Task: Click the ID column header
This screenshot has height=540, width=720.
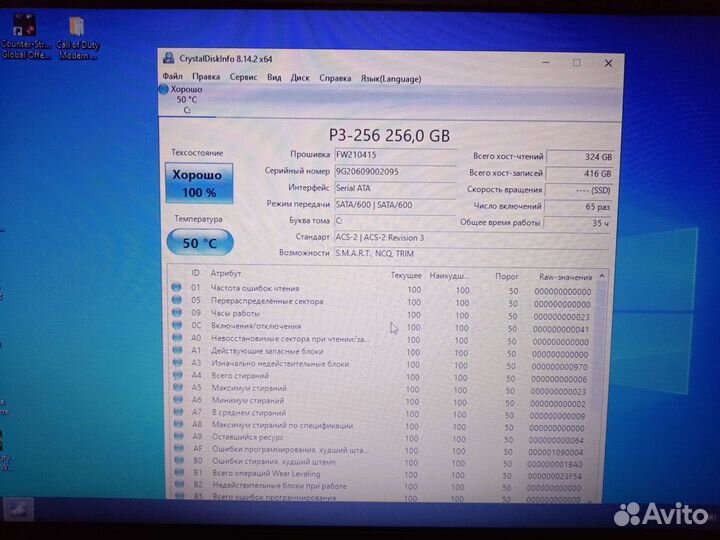Action: (x=195, y=273)
